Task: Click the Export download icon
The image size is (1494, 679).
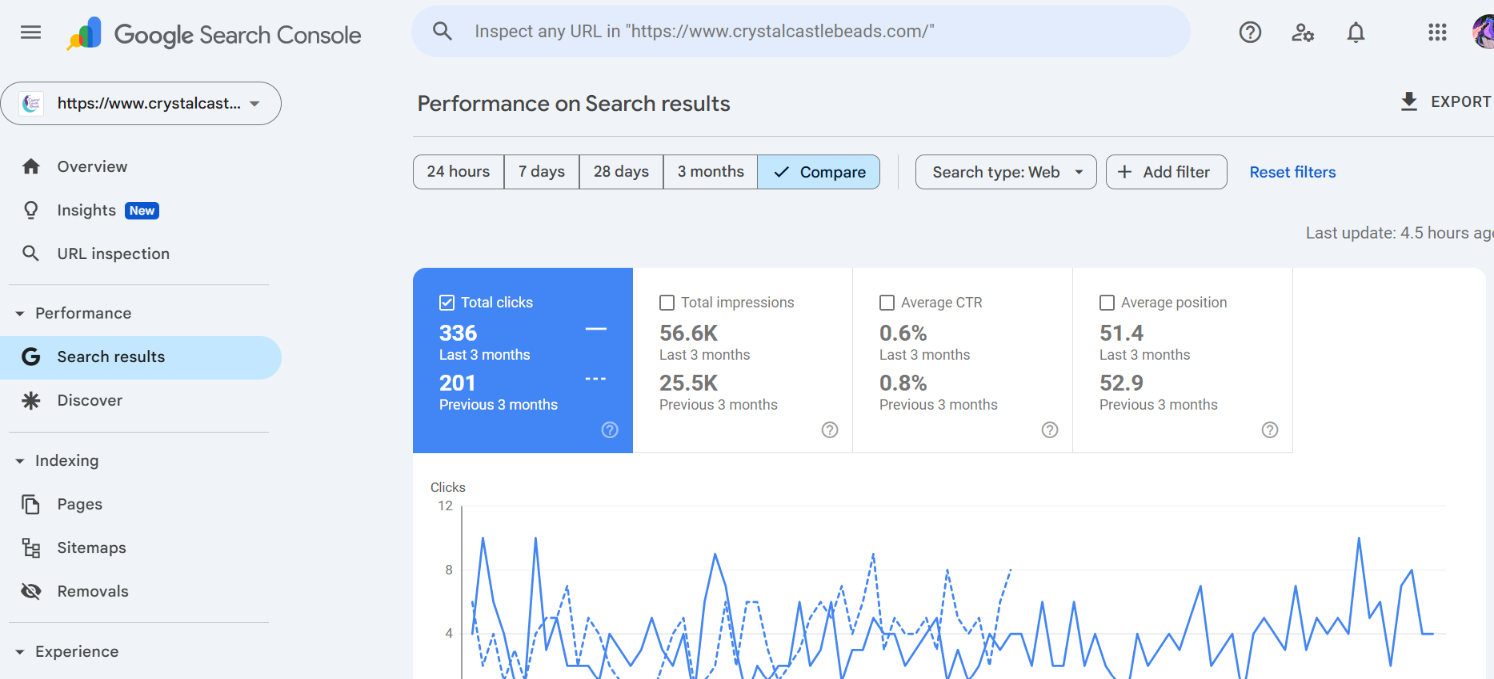Action: tap(1409, 101)
